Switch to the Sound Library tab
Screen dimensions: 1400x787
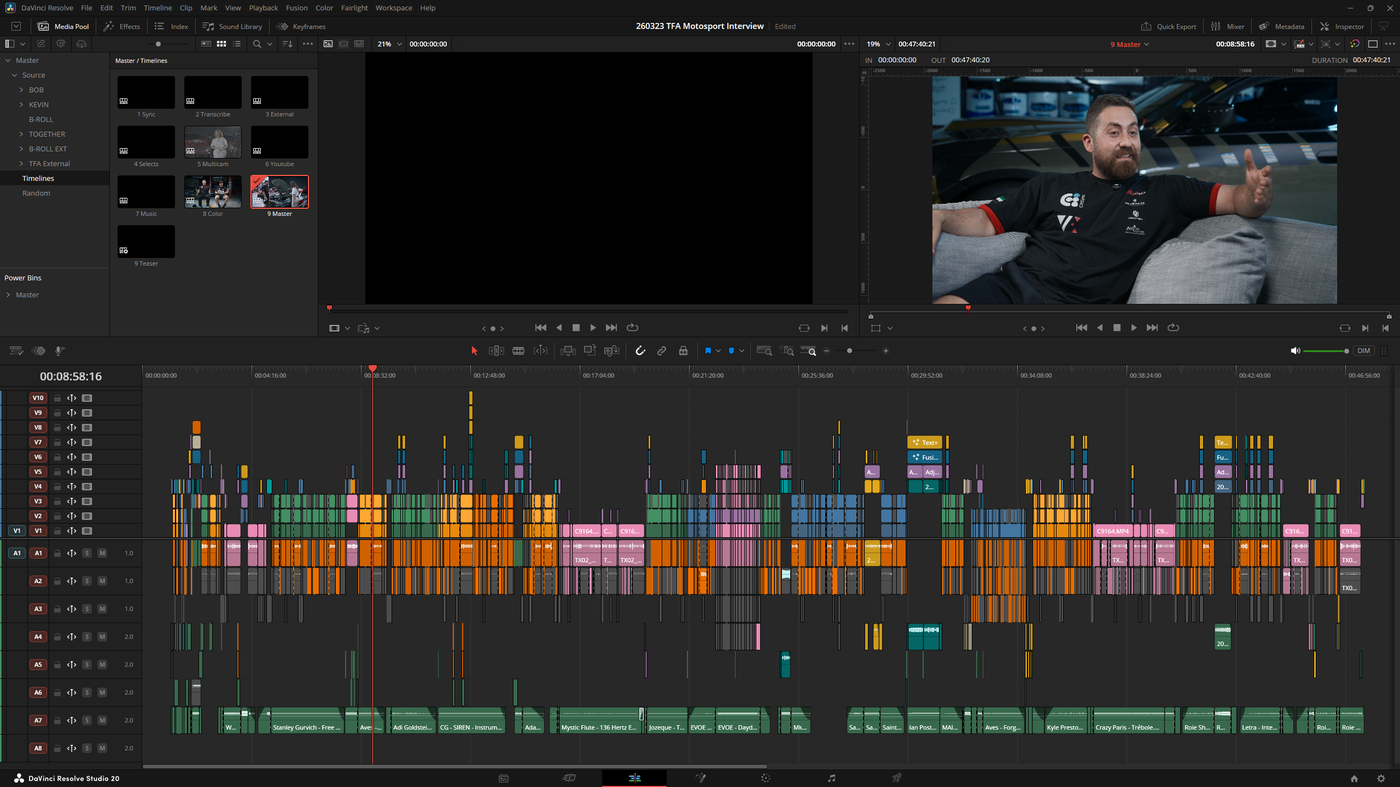coord(231,26)
